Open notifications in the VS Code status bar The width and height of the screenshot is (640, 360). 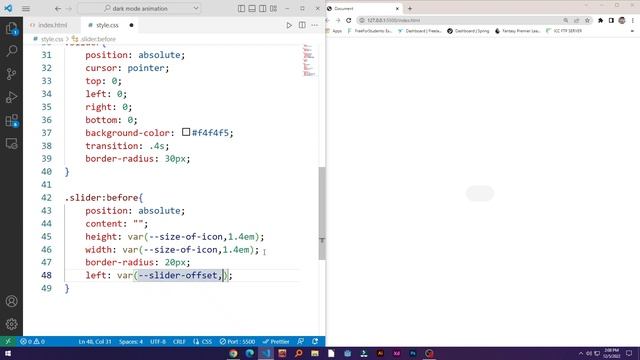(x=315, y=341)
